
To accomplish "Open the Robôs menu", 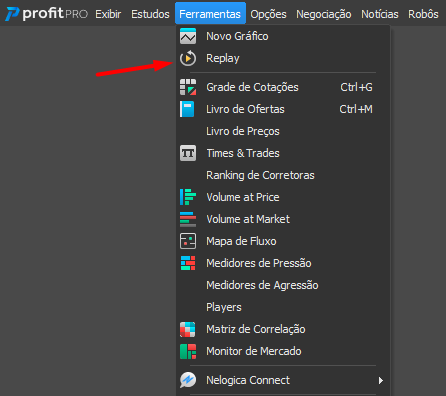I will 423,14.
